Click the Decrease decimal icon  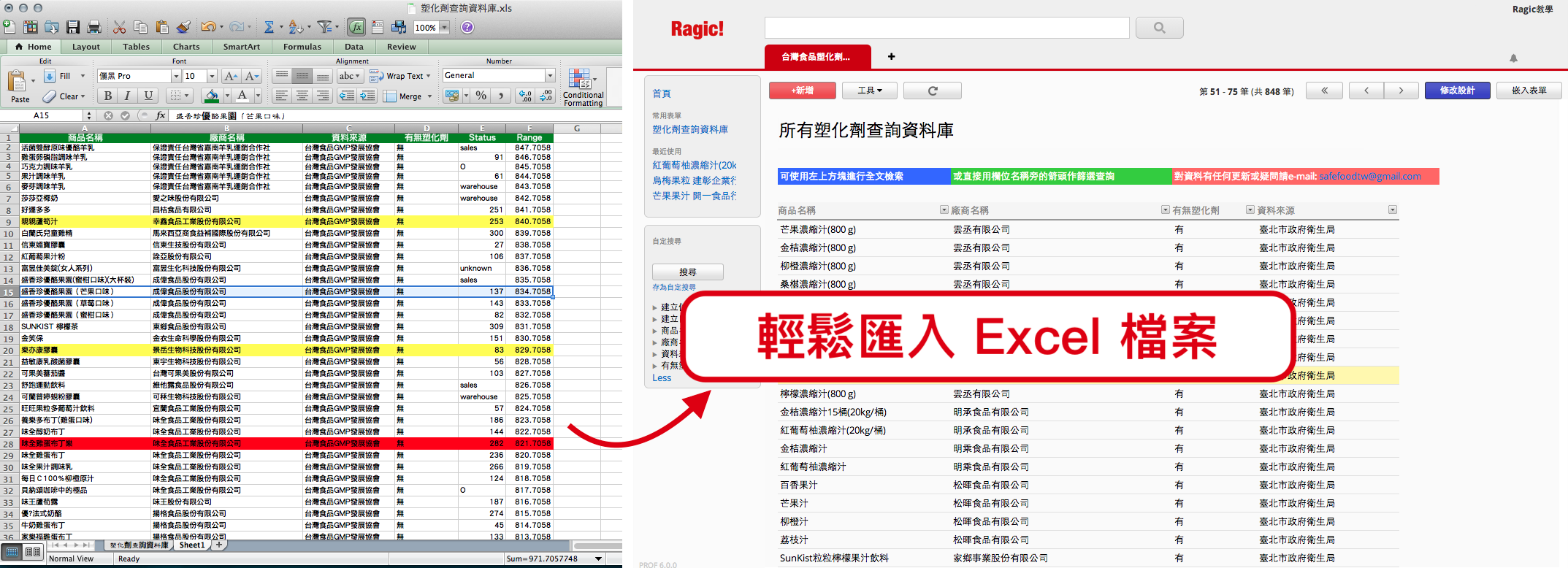pos(546,96)
